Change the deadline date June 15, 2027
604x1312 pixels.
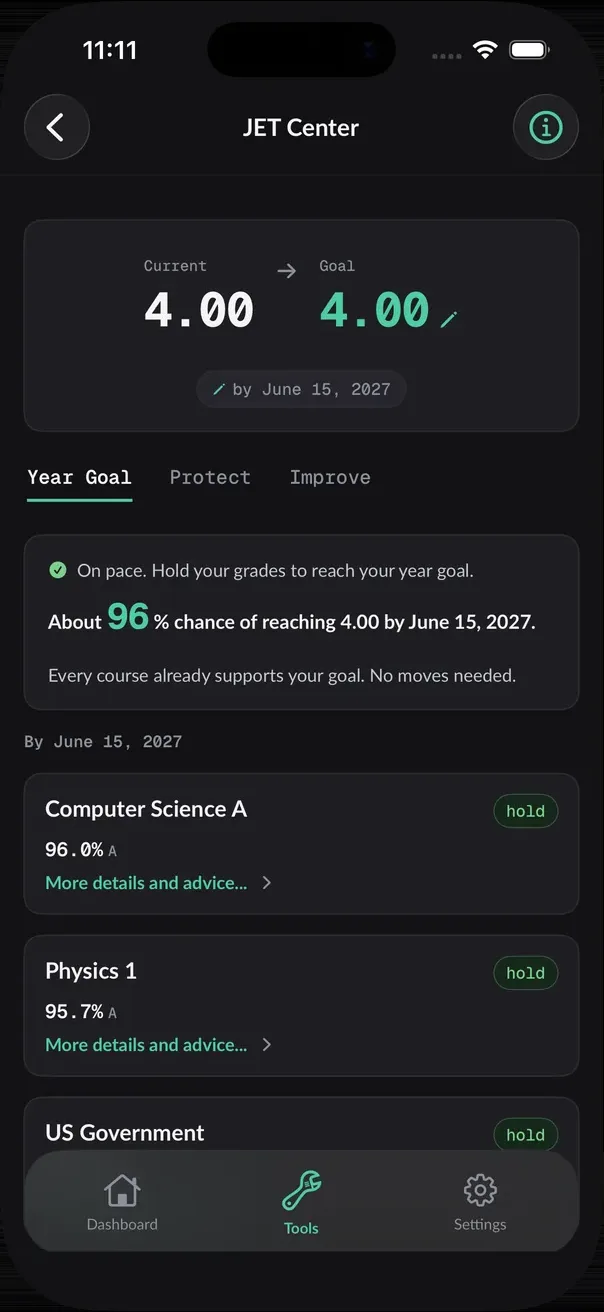(301, 389)
